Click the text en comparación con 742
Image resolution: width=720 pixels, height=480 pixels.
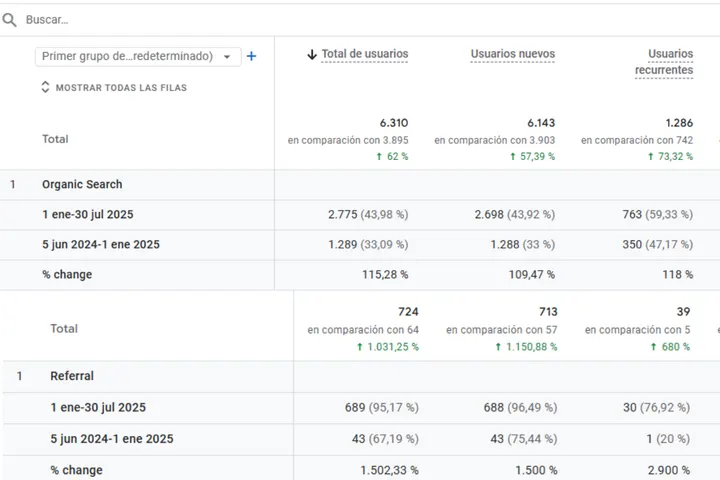(x=637, y=140)
